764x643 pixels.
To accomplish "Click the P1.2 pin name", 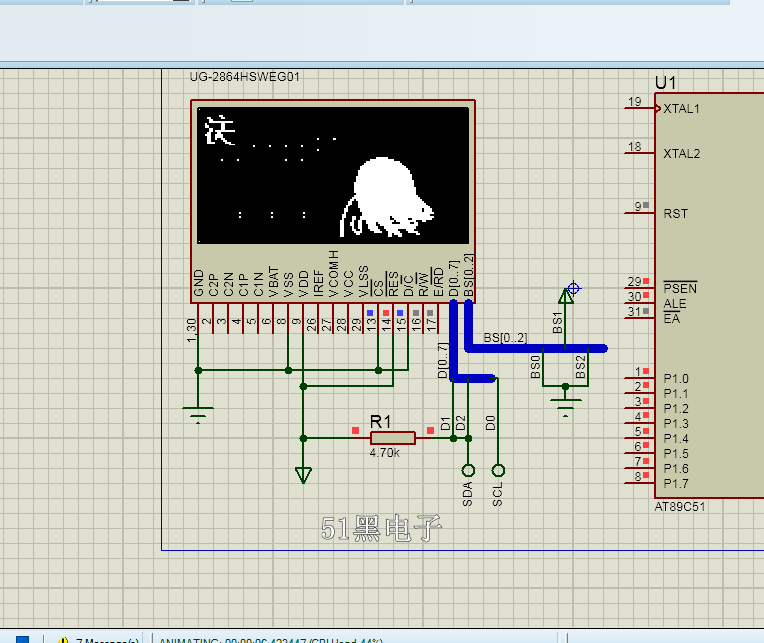I will (x=676, y=409).
